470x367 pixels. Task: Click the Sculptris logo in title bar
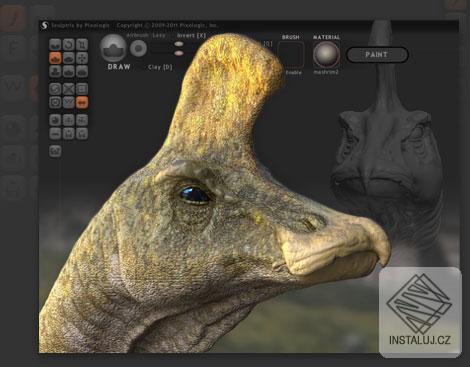pyautogui.click(x=44, y=25)
